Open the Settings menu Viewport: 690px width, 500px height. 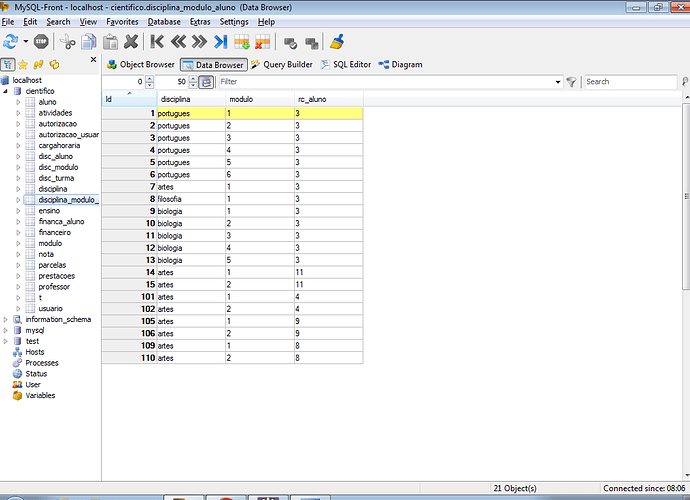coord(234,22)
